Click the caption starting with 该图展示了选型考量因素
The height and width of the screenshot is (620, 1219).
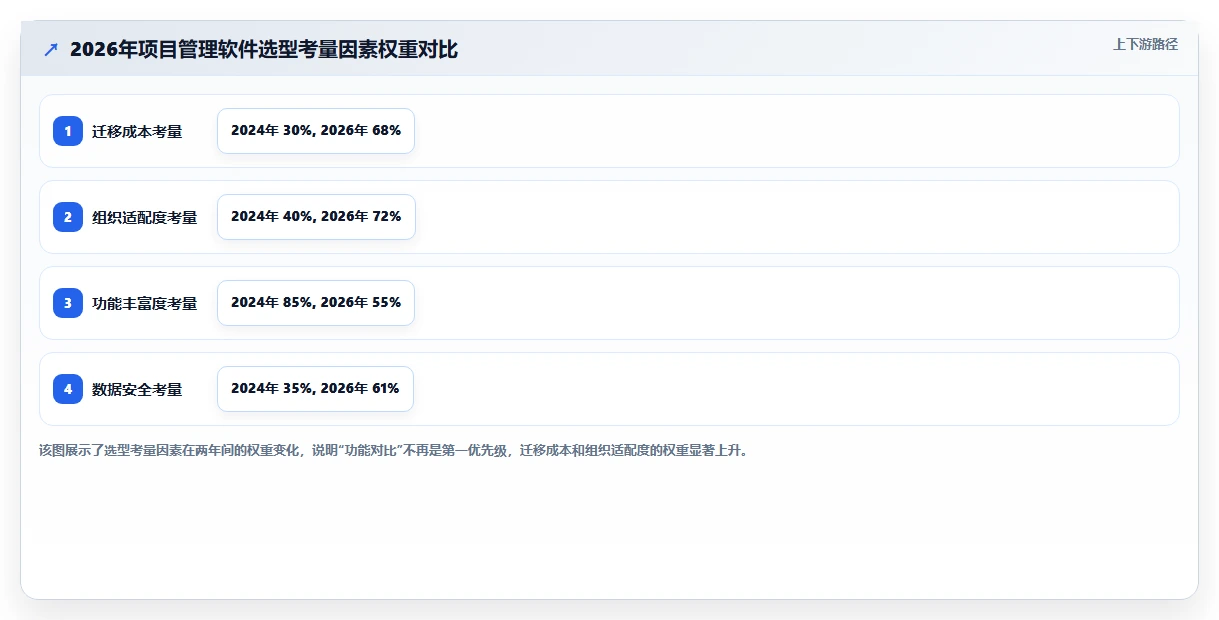(393, 450)
